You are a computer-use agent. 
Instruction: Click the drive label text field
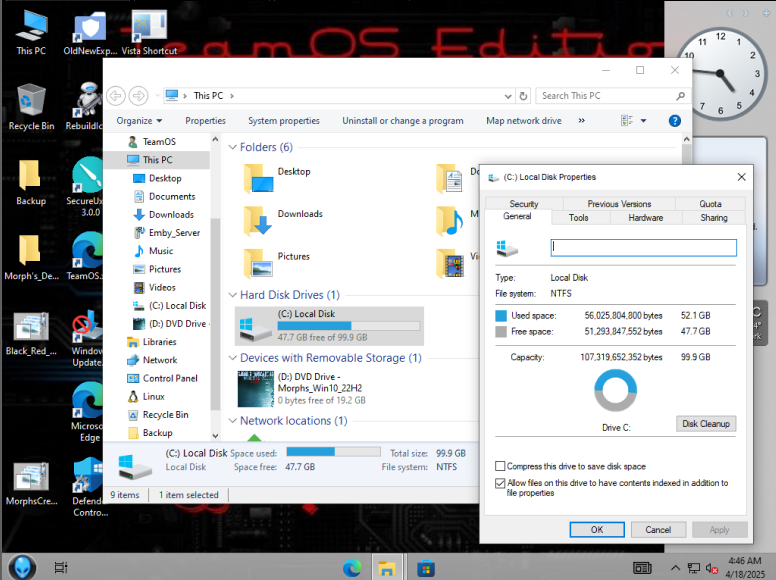coord(643,248)
